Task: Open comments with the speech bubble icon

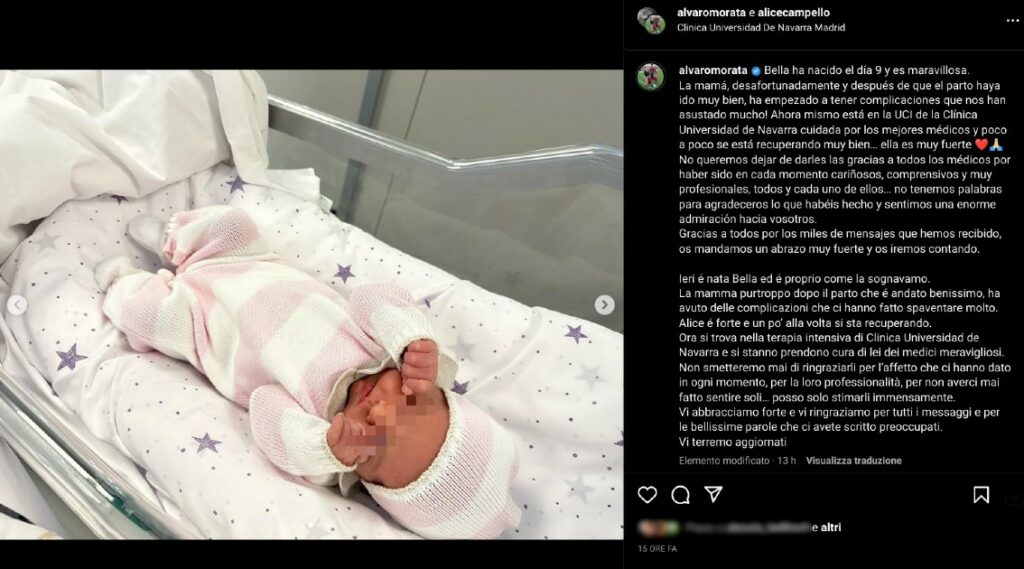Action: (680, 495)
